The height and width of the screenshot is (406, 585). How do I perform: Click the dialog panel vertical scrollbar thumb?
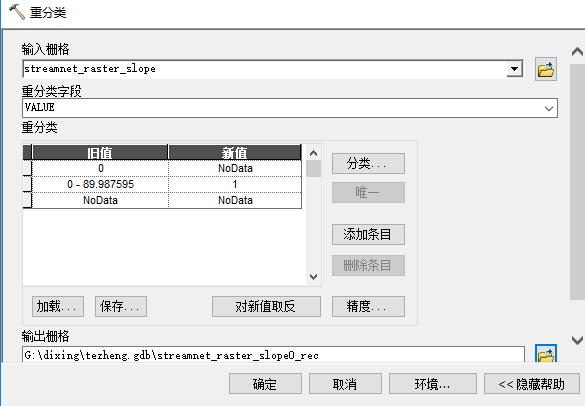point(577,182)
